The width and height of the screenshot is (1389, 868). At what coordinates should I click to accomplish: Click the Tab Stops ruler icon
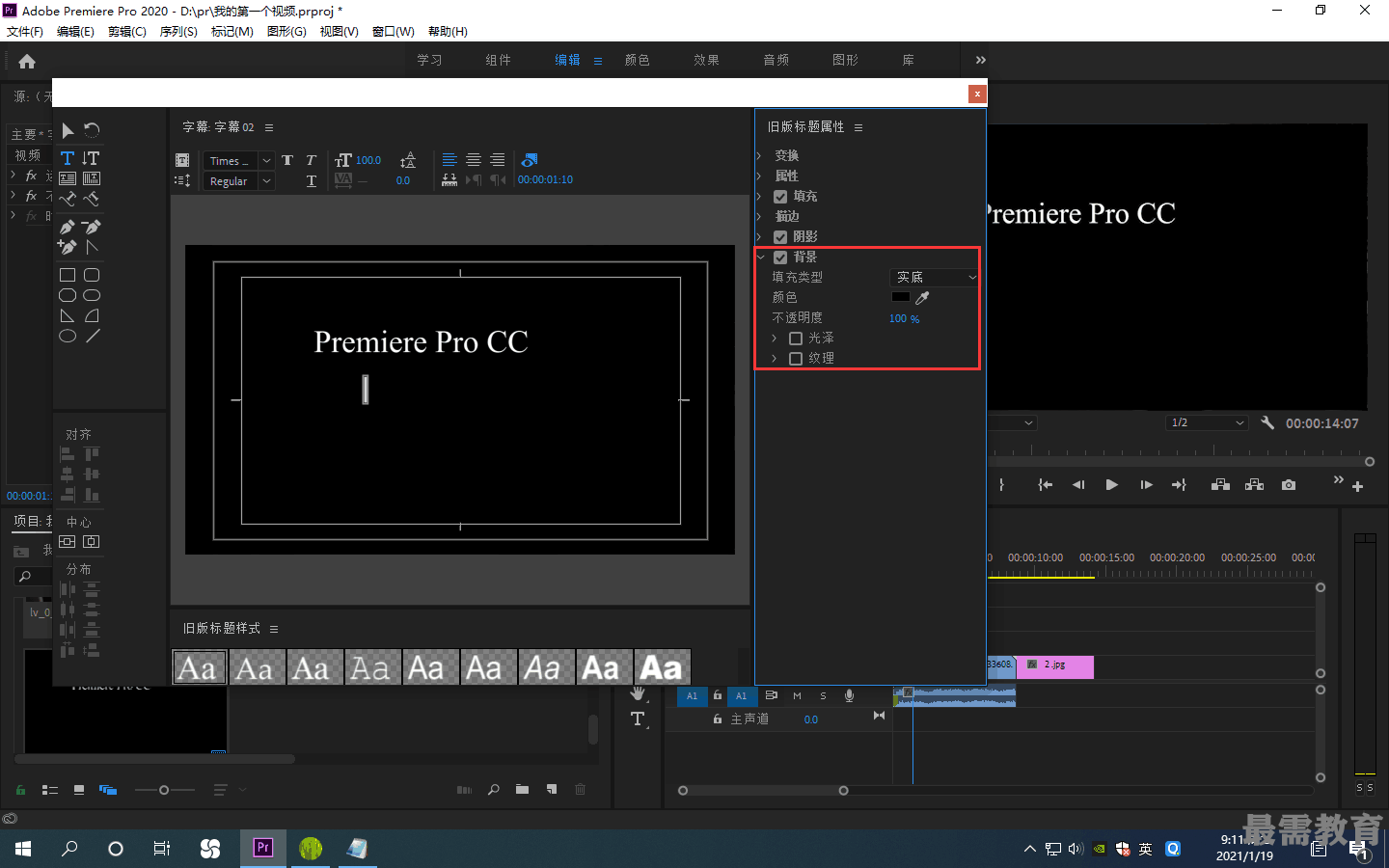coord(449,180)
